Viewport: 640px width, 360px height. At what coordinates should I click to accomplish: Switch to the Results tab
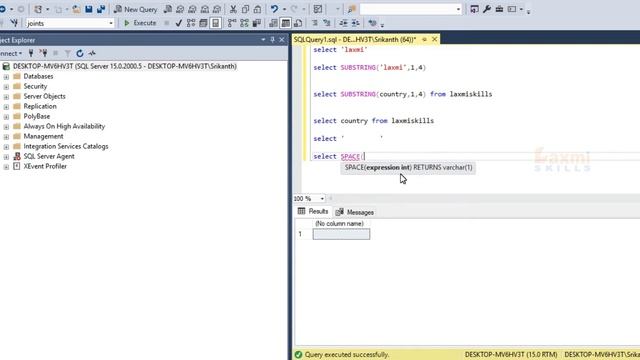(313, 211)
